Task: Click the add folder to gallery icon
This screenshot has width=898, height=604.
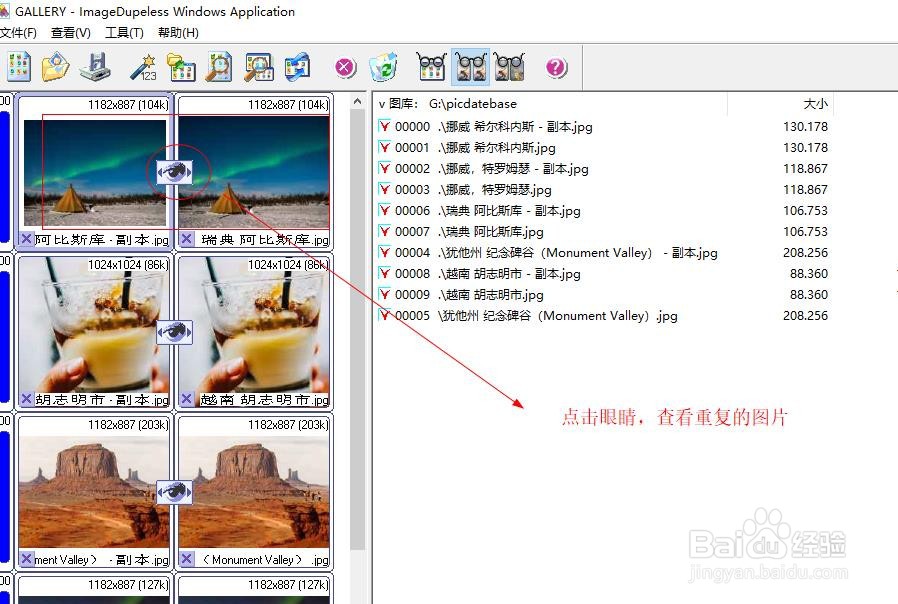Action: tap(181, 67)
